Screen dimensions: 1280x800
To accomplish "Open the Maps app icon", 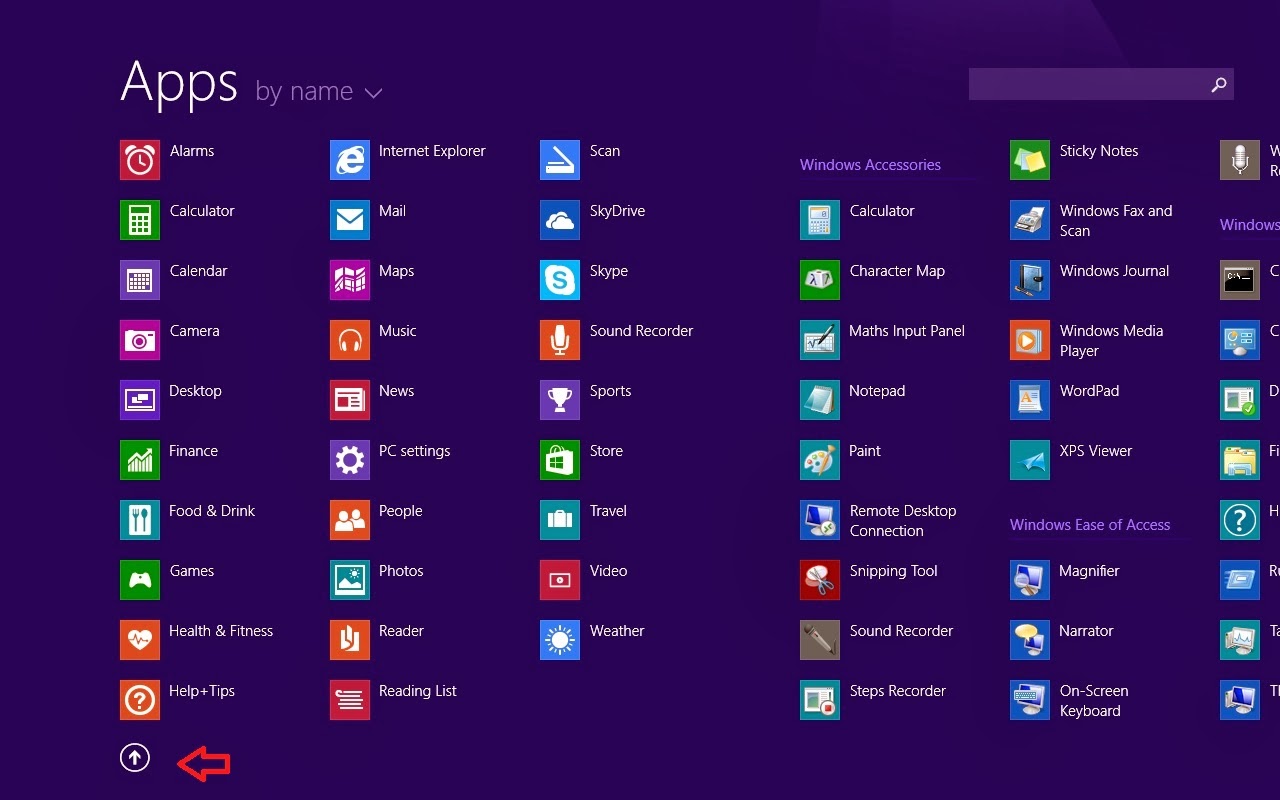I will pos(350,280).
